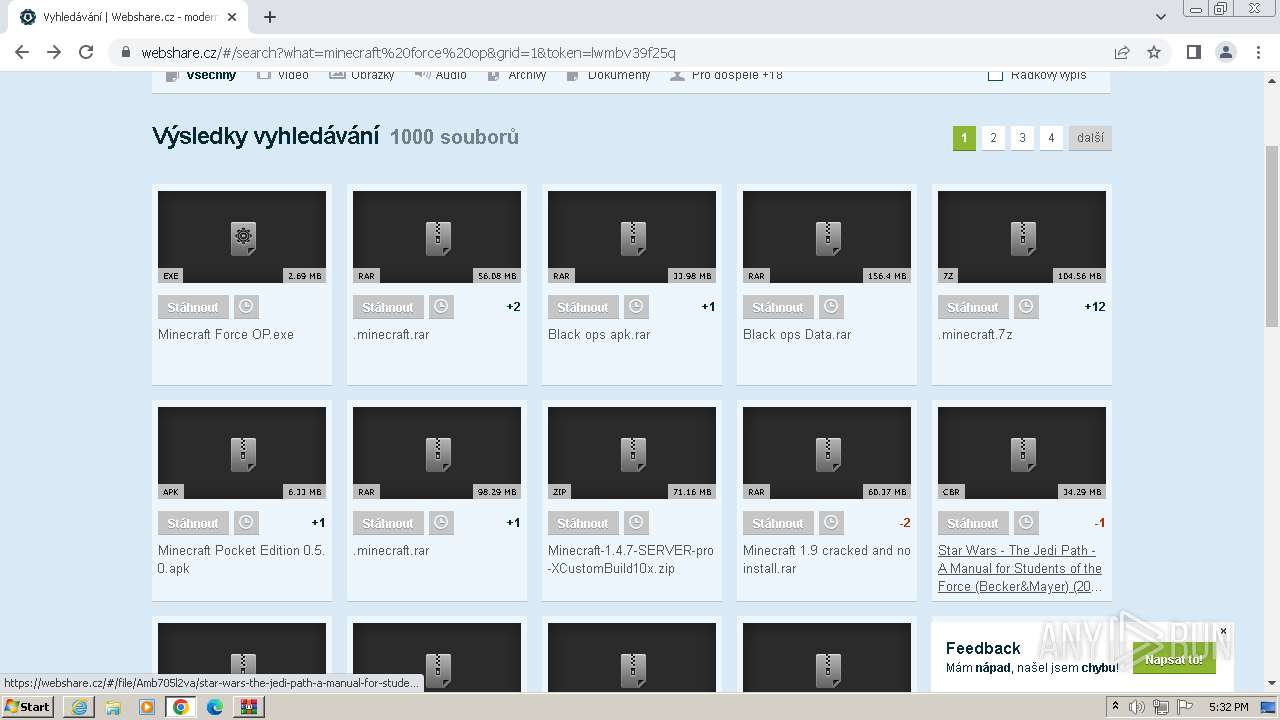
Task: Select the Všechny filter tab
Action: pyautogui.click(x=202, y=75)
